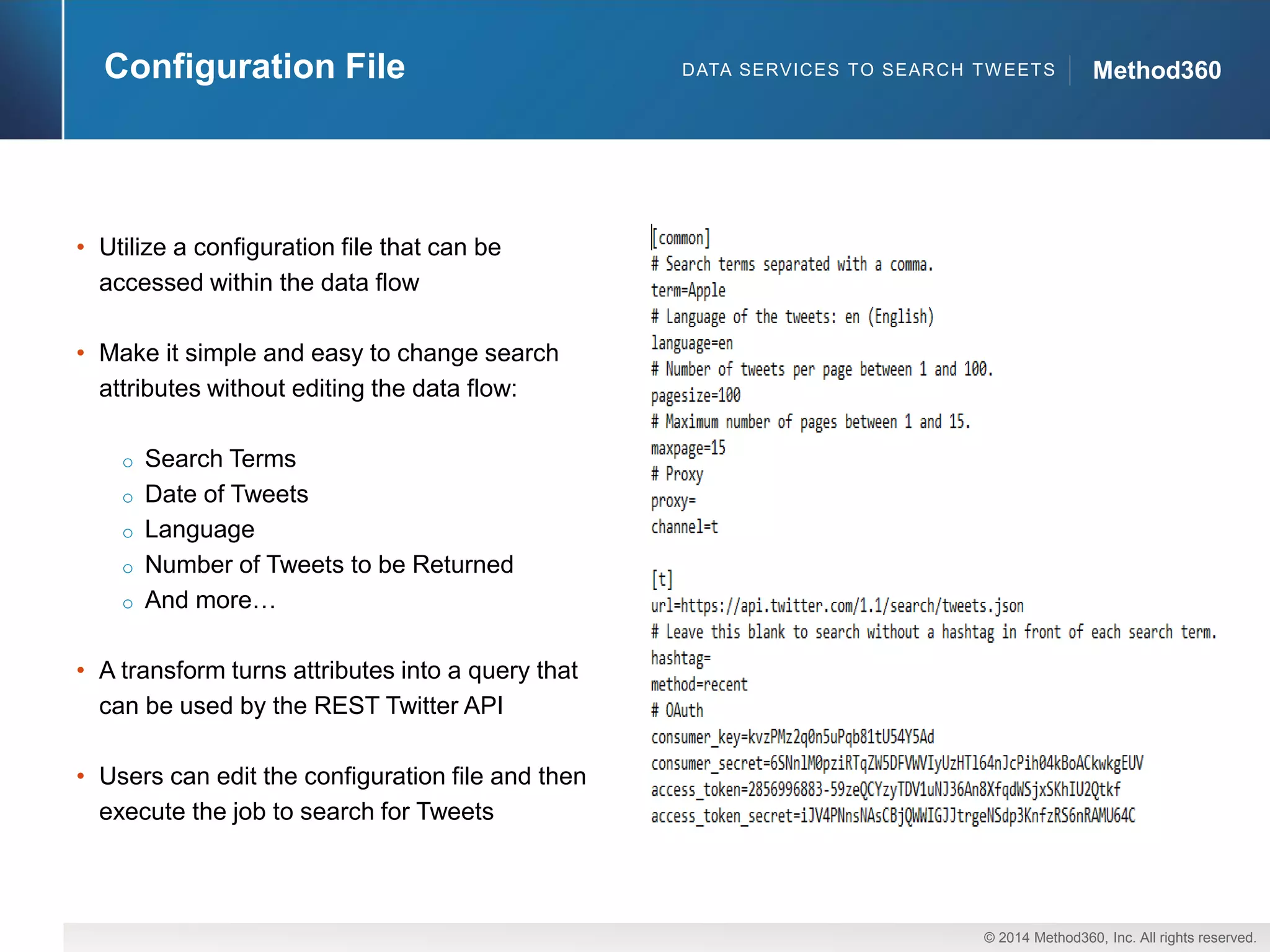1270x952 pixels.
Task: Click the 'maxpage=15' config line
Action: coord(688,448)
